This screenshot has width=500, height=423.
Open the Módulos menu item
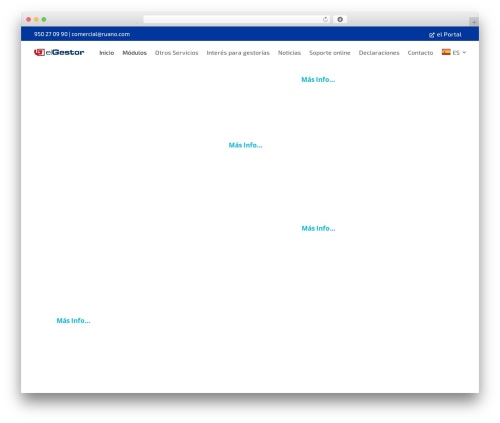click(x=134, y=53)
